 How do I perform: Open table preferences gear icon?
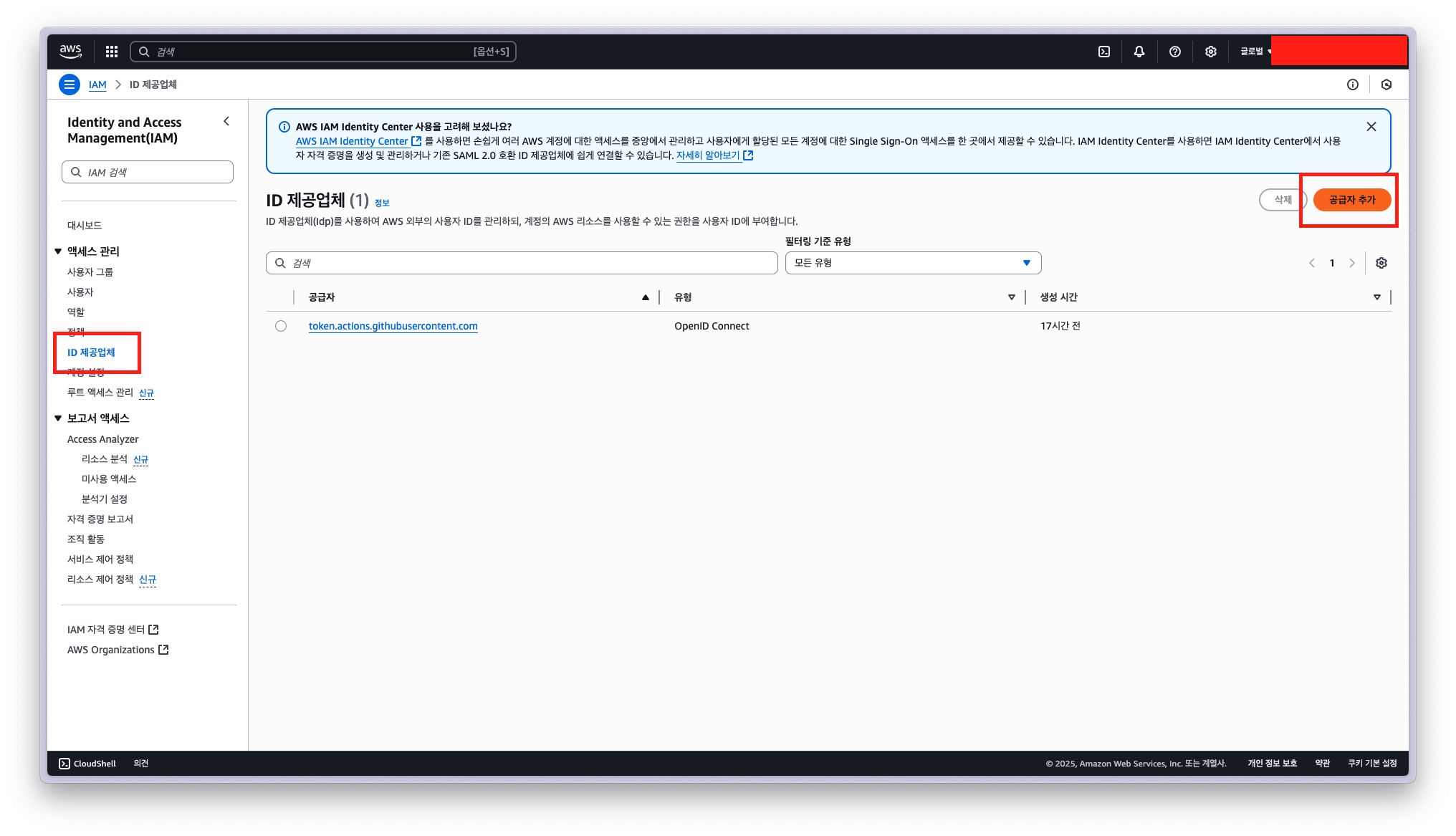pos(1381,263)
